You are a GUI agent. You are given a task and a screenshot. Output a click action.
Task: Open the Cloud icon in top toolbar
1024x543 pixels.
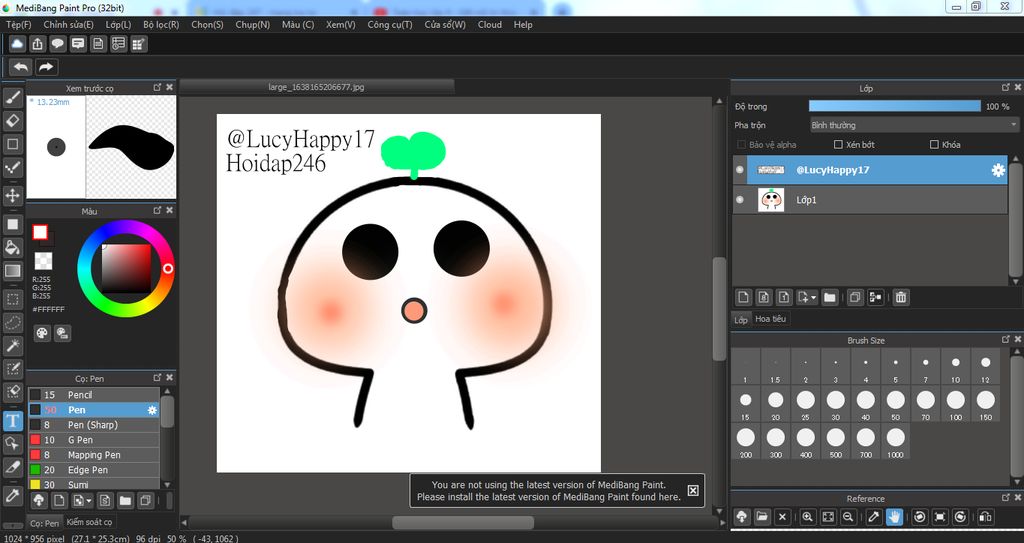(x=17, y=44)
